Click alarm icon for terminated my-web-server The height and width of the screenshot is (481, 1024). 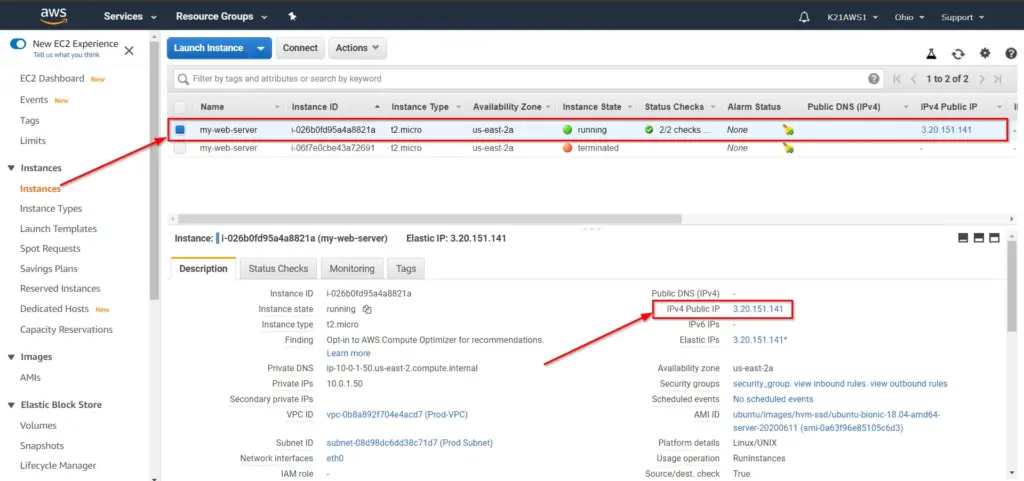788,148
